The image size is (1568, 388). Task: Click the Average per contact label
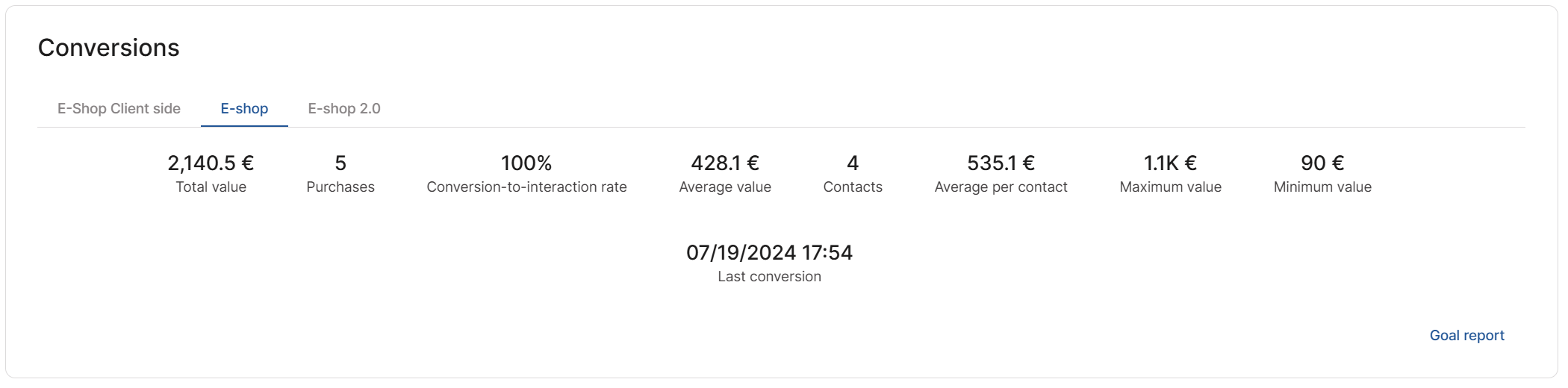point(1001,187)
